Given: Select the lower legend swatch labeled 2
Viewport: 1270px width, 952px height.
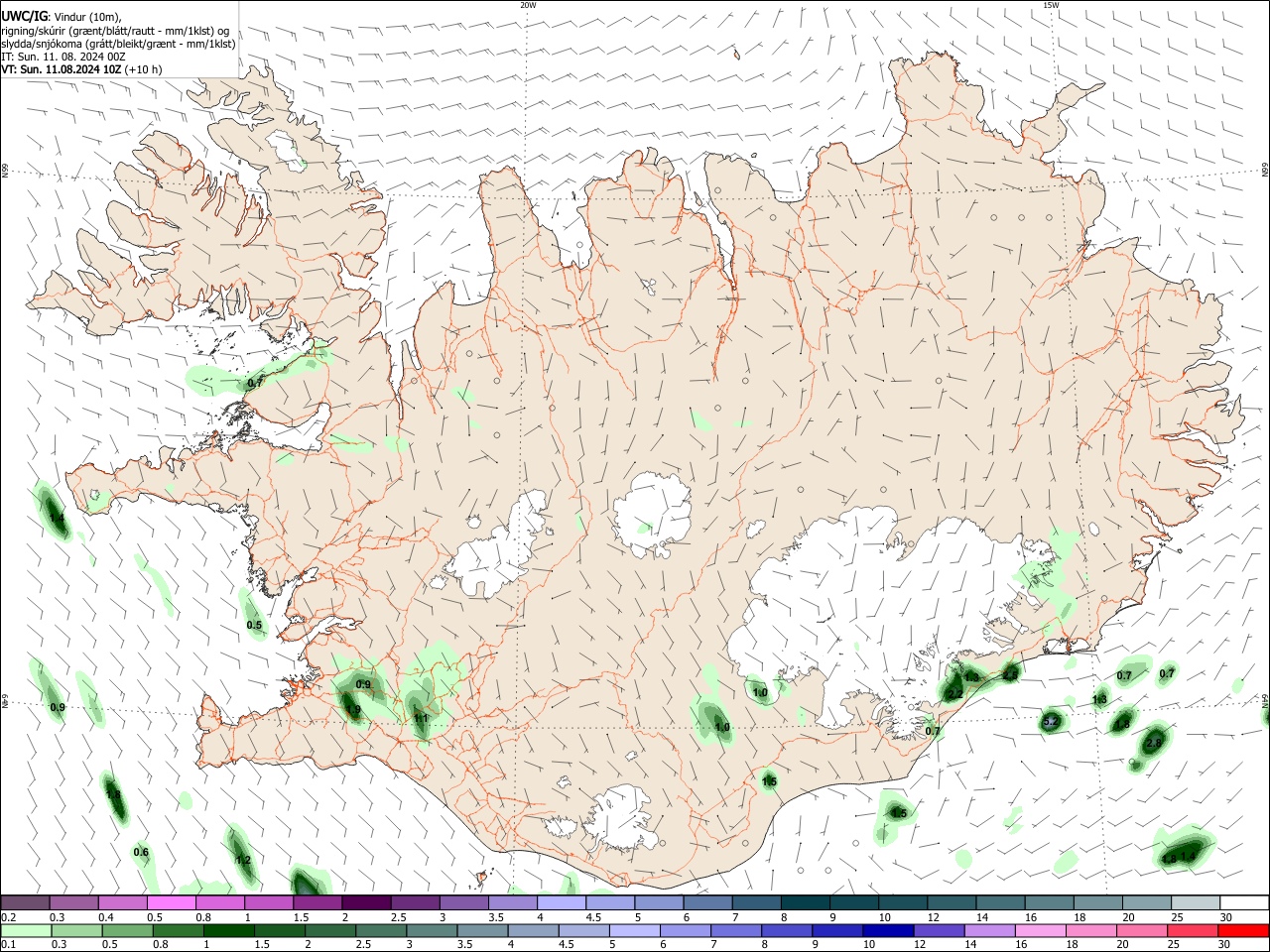Looking at the screenshot, I should point(331,931).
